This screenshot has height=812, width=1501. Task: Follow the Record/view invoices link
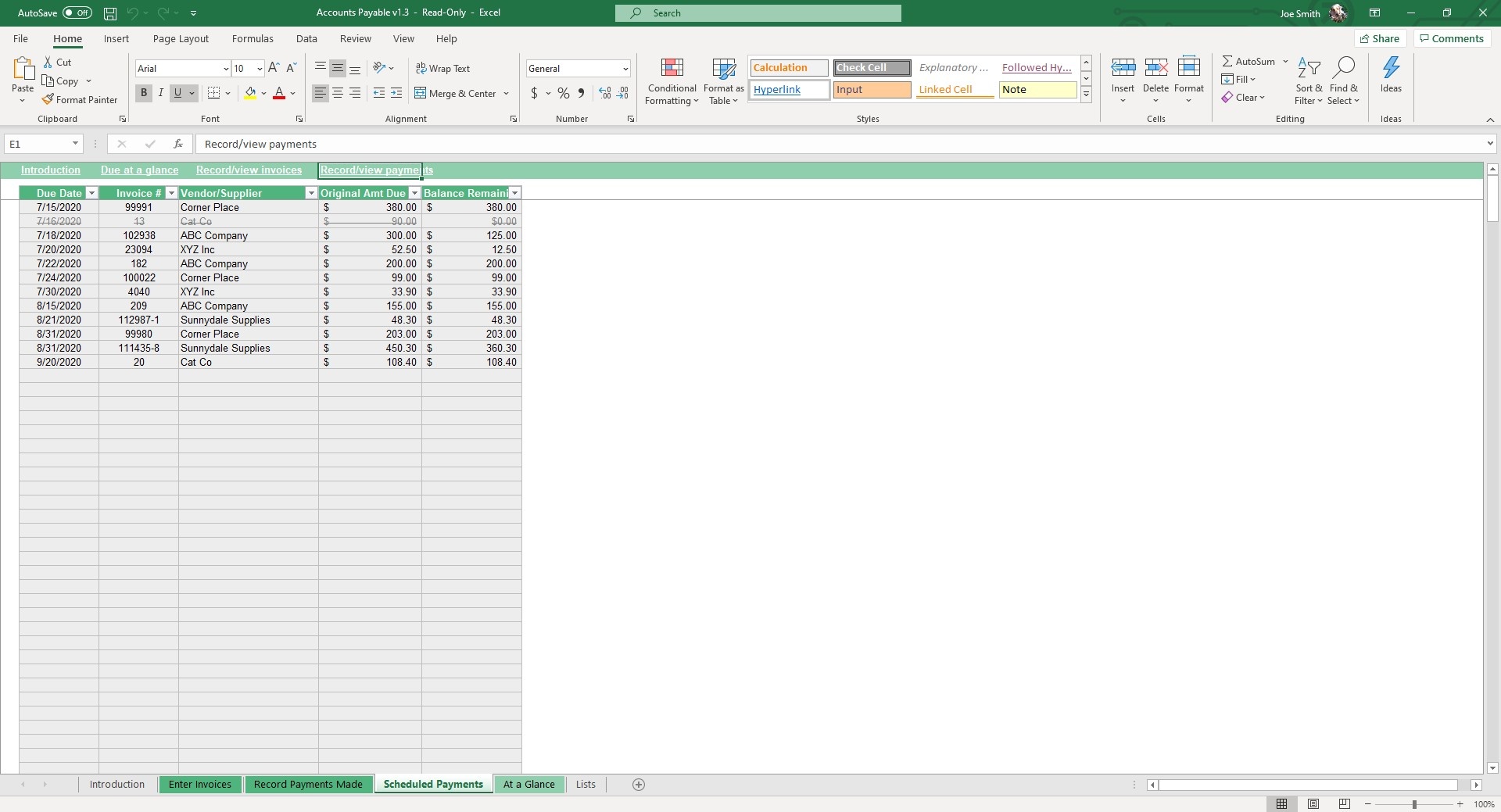(249, 170)
